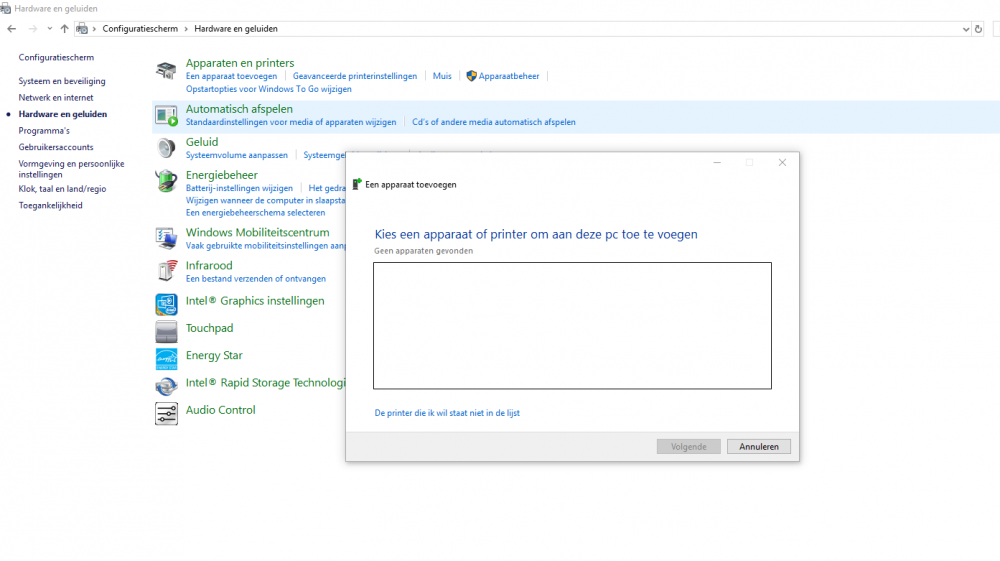Go forward with the forward arrow
This screenshot has height=561, width=1000.
coord(33,29)
